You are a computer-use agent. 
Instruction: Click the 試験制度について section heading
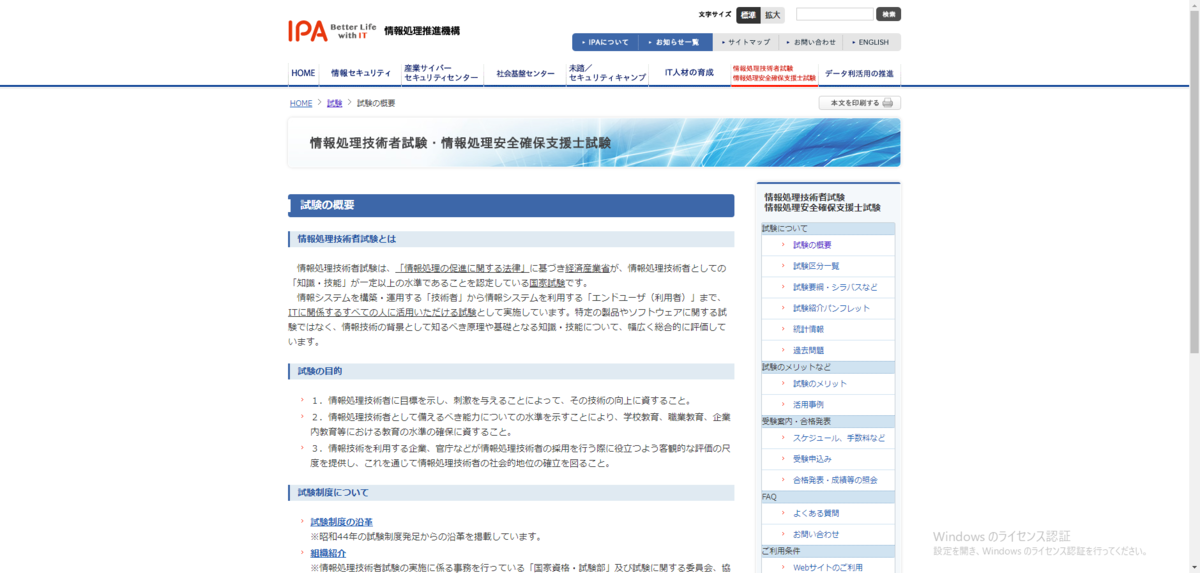pyautogui.click(x=511, y=493)
